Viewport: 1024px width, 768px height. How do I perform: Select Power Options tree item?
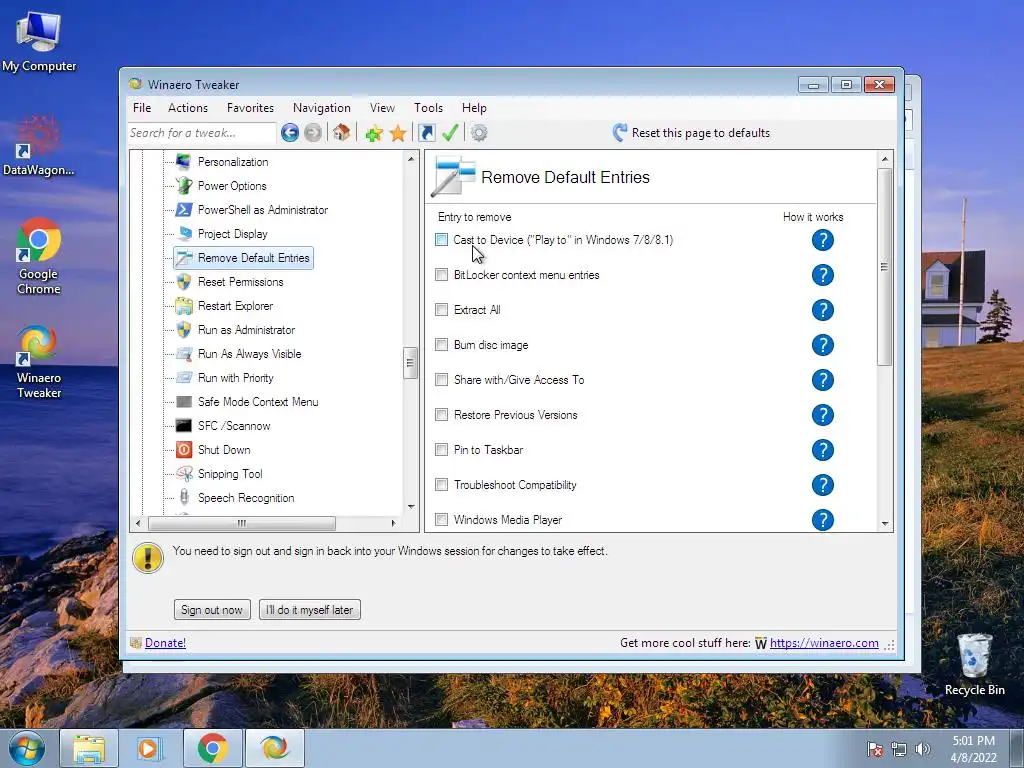(232, 186)
